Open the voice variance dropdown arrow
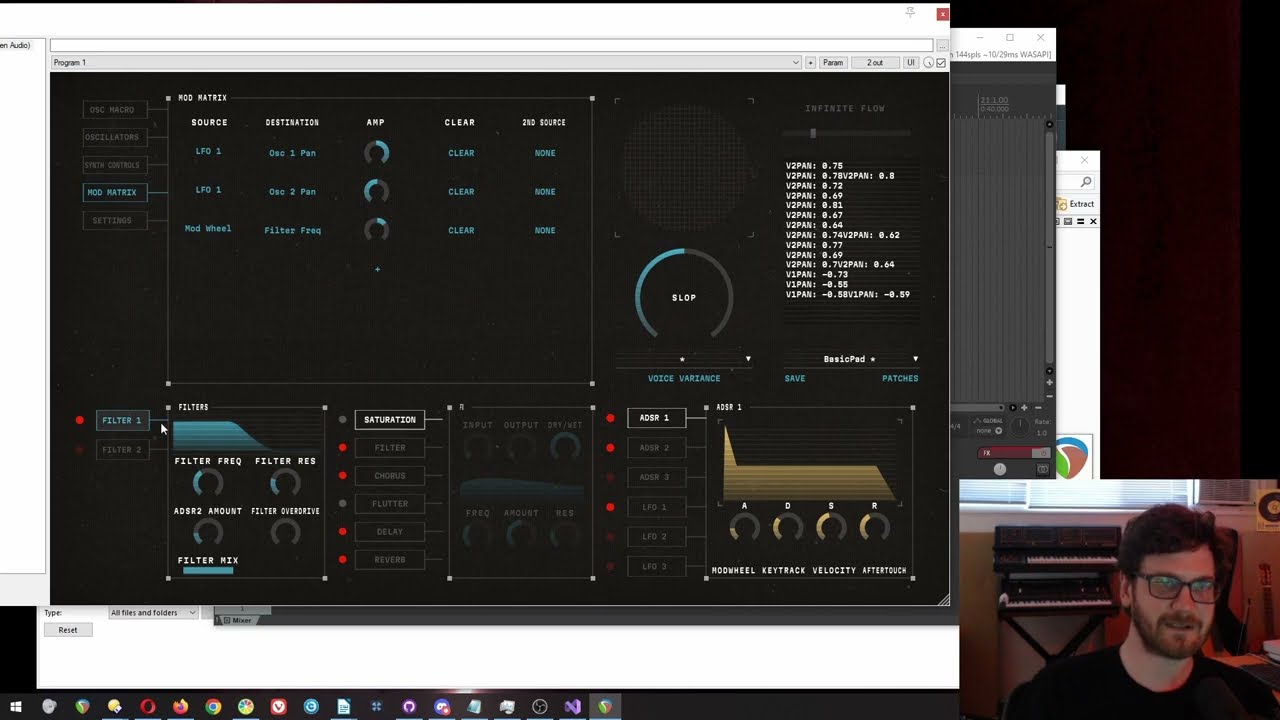 pos(748,359)
